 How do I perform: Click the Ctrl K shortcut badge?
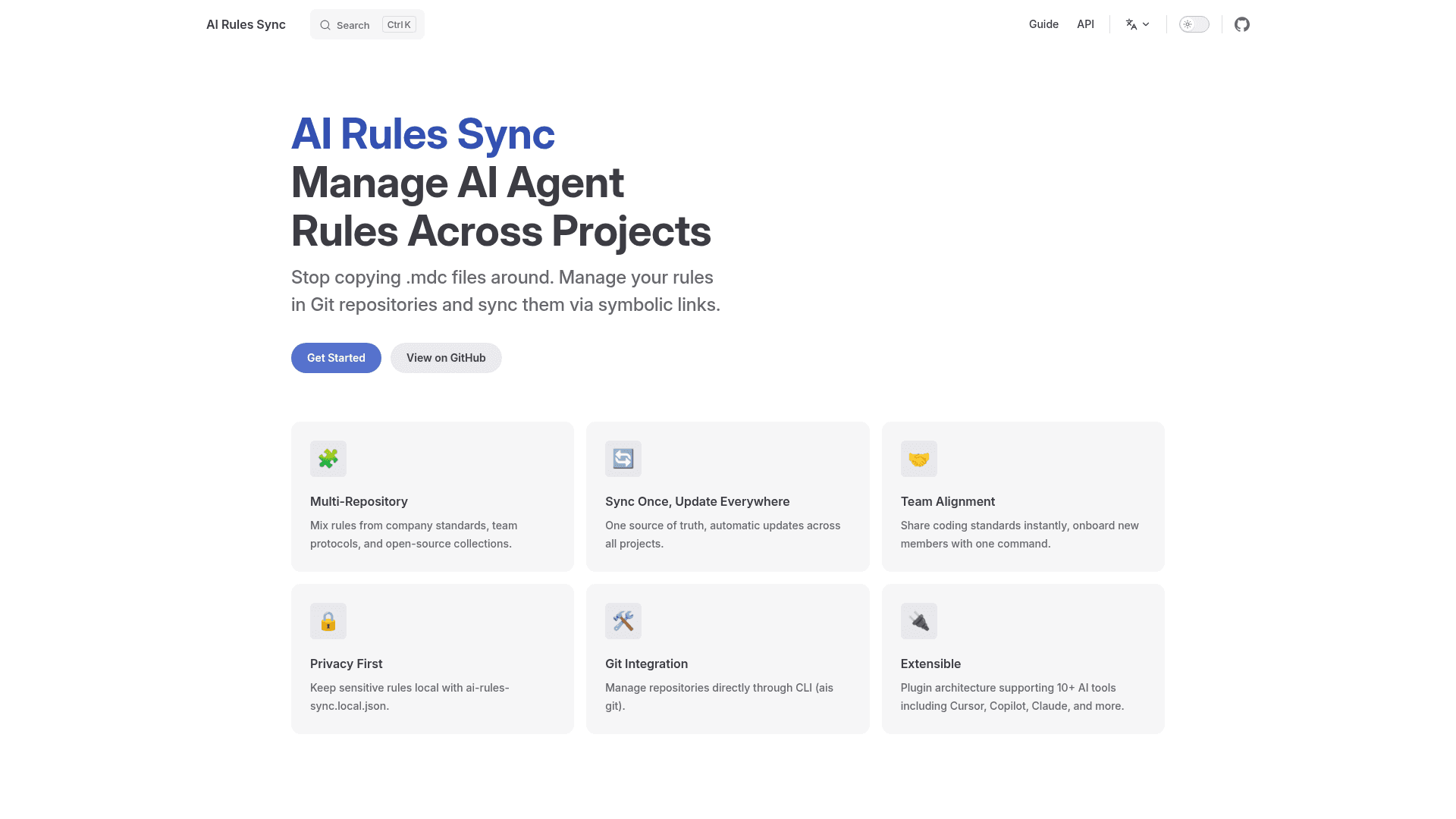click(398, 24)
